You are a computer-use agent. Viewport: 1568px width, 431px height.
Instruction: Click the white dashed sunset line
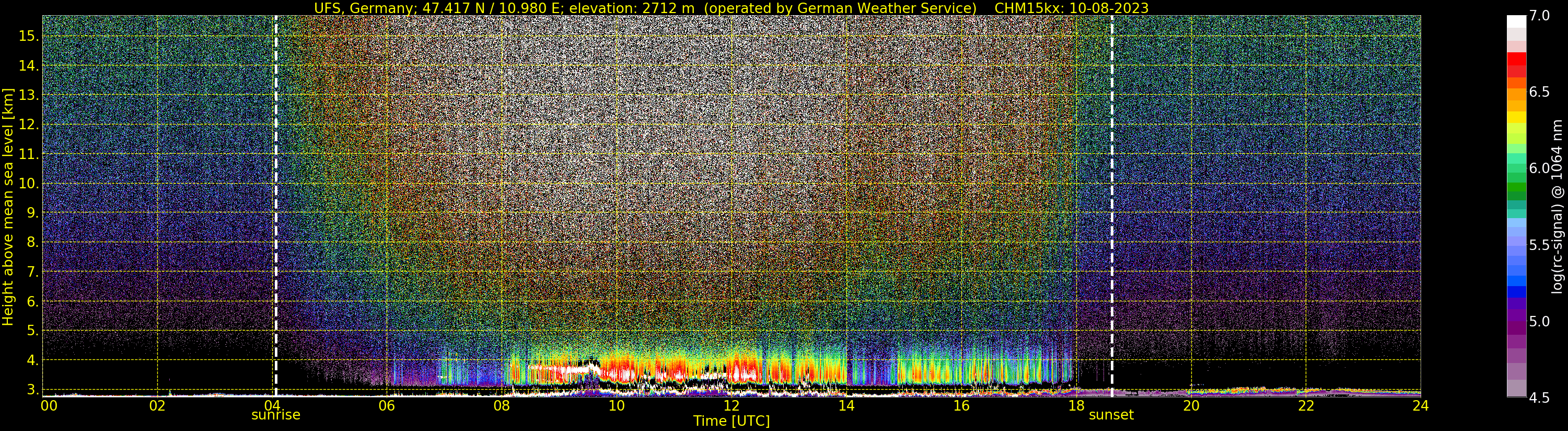coord(1112,206)
